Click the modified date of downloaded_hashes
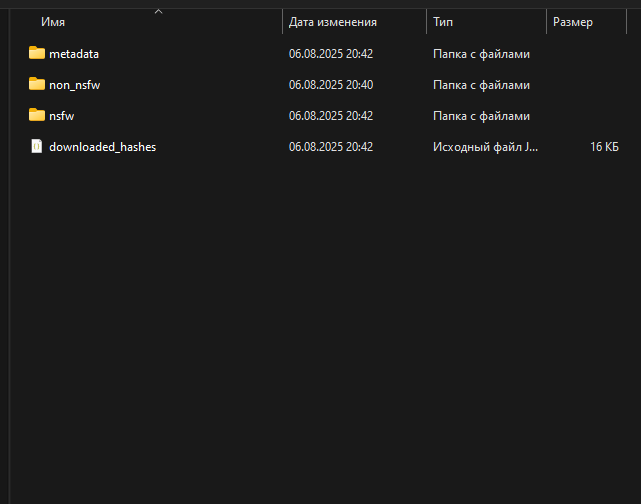The image size is (641, 504). pos(331,147)
